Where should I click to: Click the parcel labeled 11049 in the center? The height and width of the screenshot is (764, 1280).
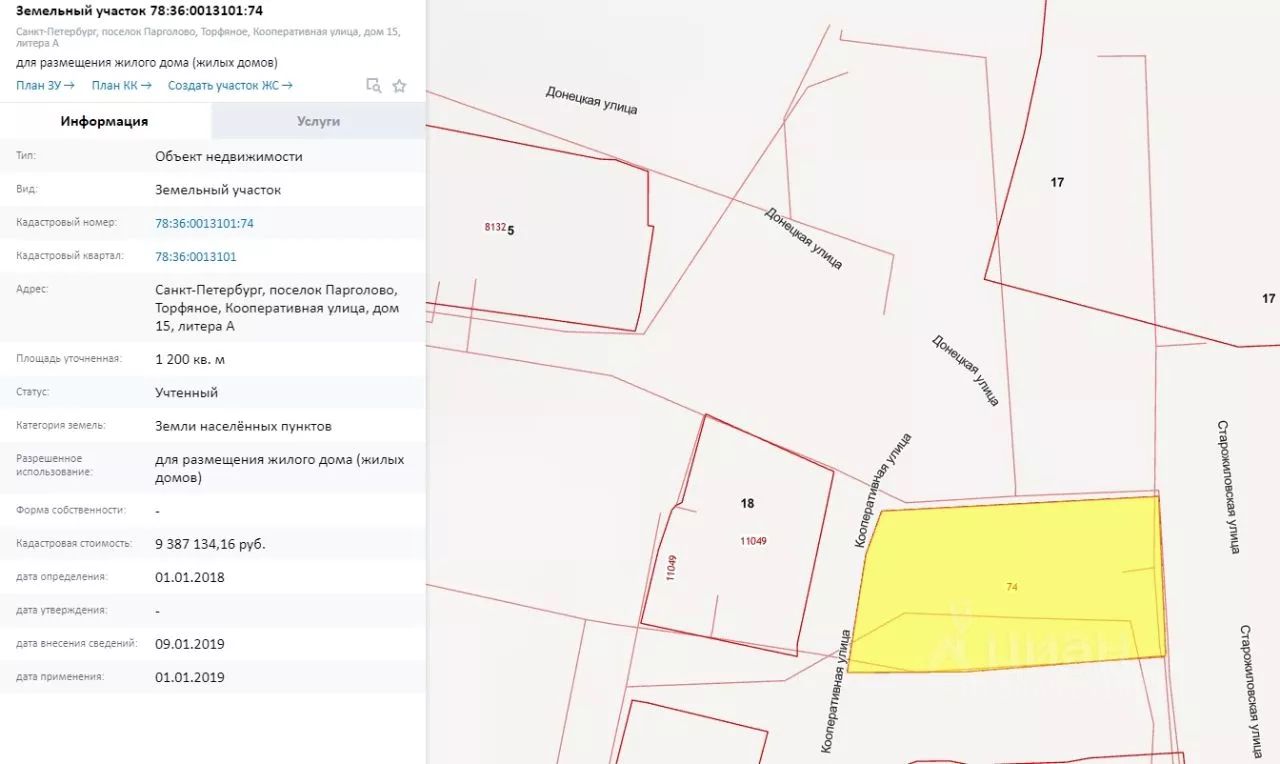click(753, 541)
